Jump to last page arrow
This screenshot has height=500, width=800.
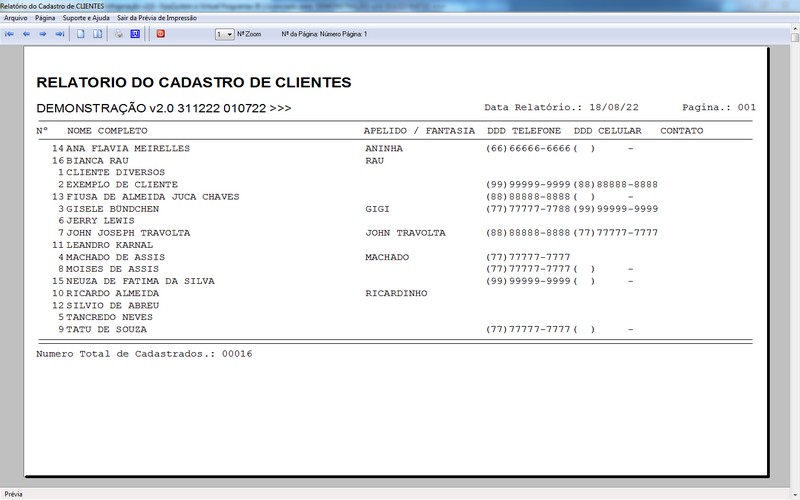coord(60,34)
